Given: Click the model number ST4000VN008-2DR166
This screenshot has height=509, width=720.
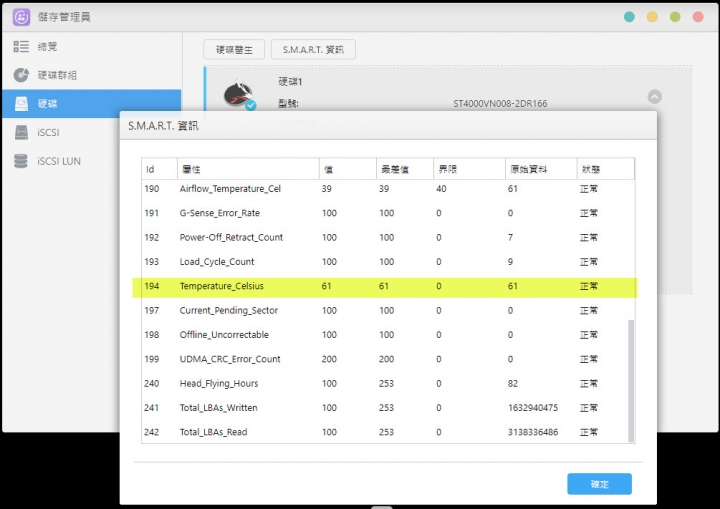Looking at the screenshot, I should click(500, 104).
